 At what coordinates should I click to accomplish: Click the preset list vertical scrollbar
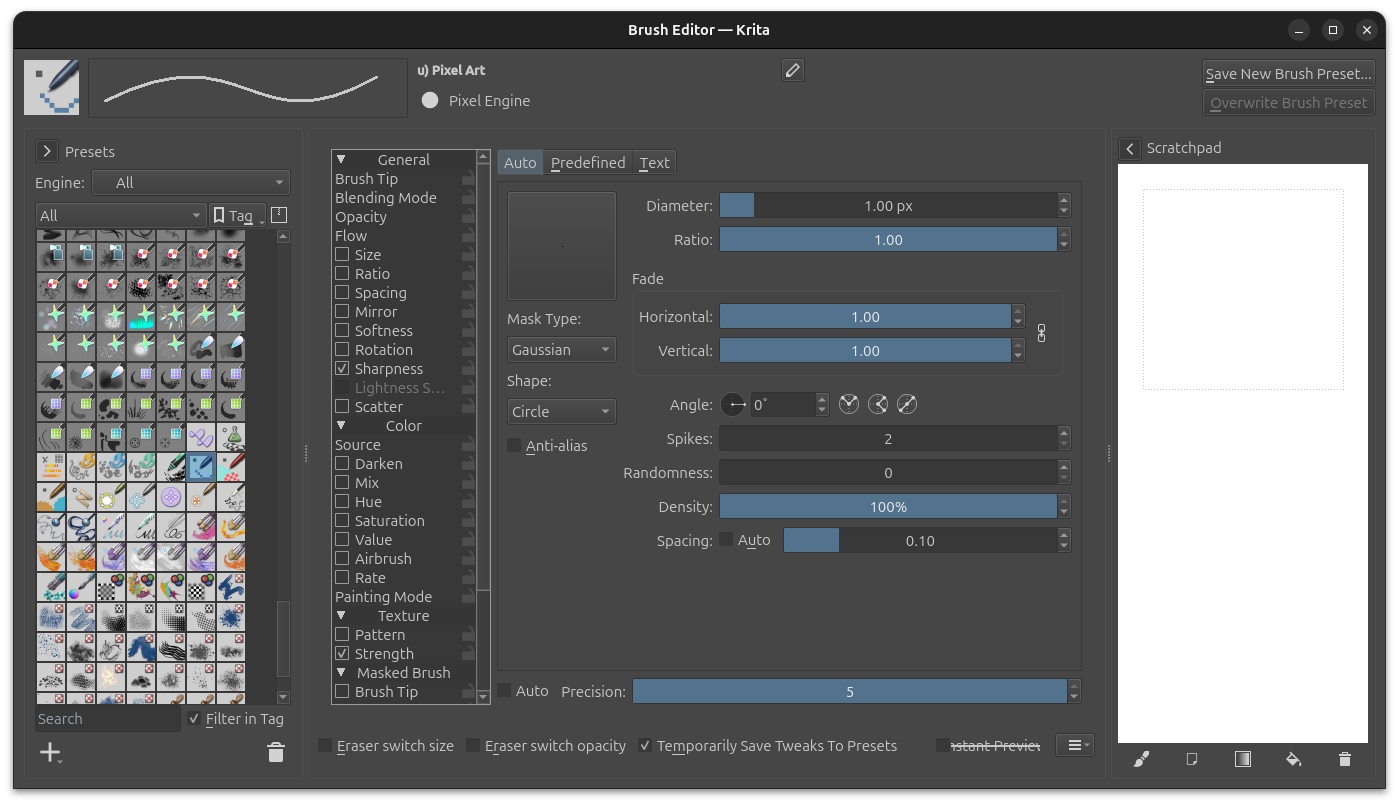(x=283, y=638)
